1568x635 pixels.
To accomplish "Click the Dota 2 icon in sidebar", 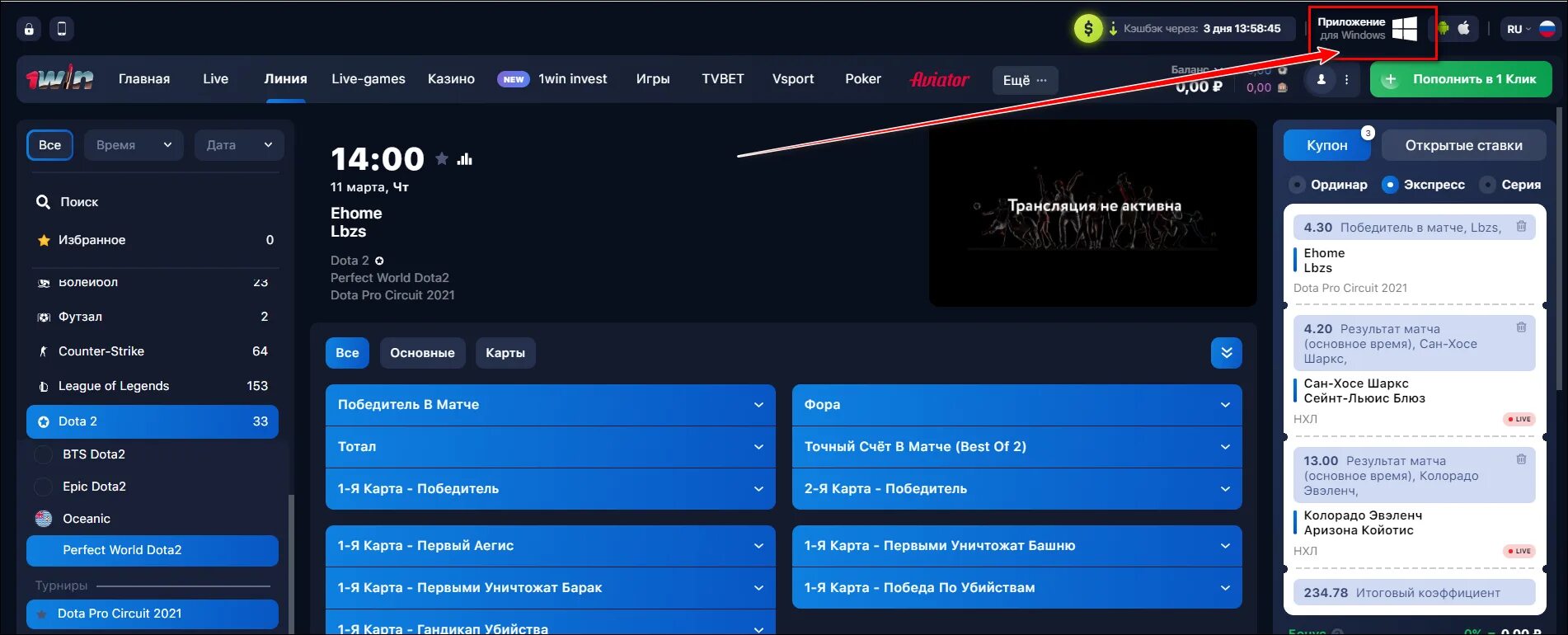I will pos(44,421).
